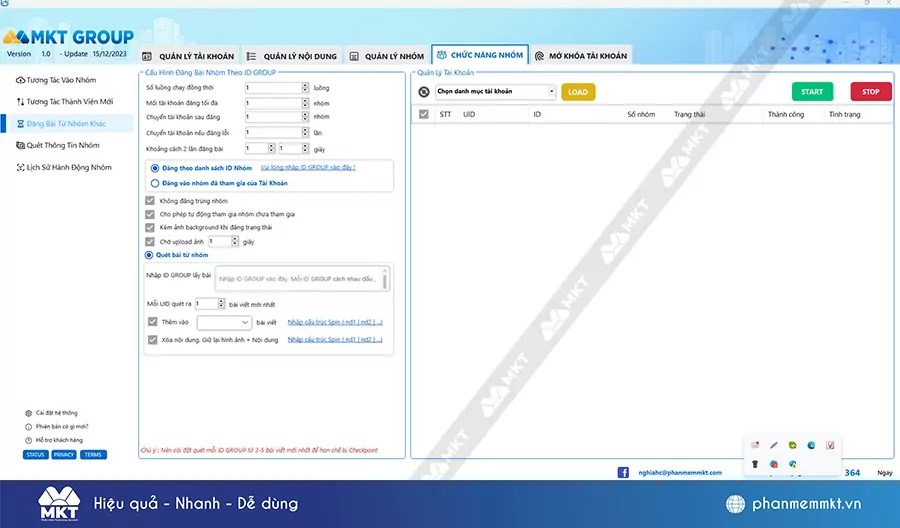Increase the Số luồng chạy đồng thời spinner
Image resolution: width=900 pixels, height=528 pixels.
[x=306, y=85]
